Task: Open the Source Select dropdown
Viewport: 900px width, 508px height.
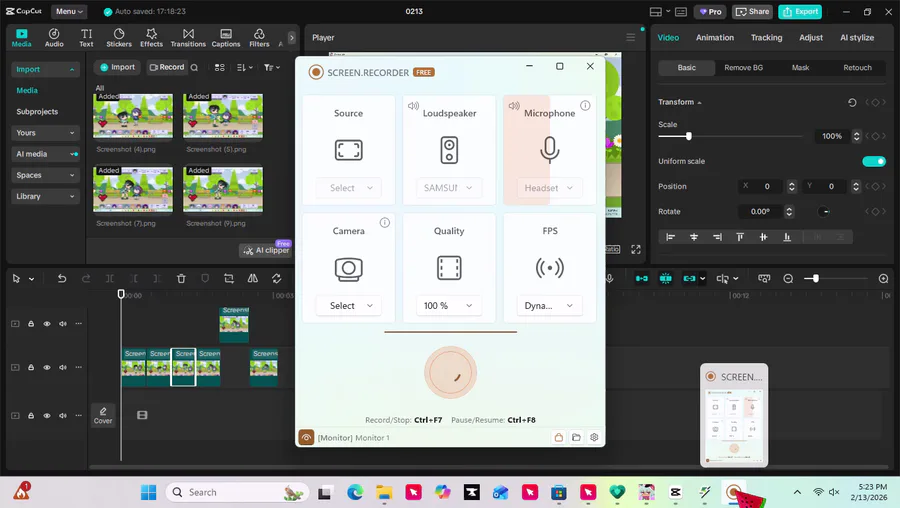Action: pyautogui.click(x=348, y=188)
